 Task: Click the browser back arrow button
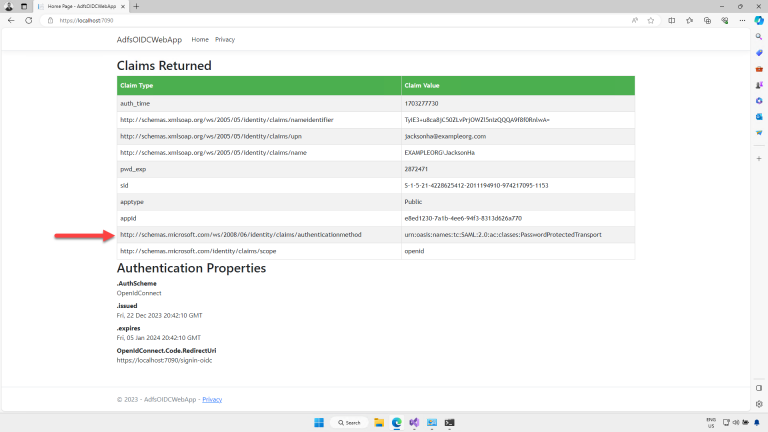click(10, 20)
